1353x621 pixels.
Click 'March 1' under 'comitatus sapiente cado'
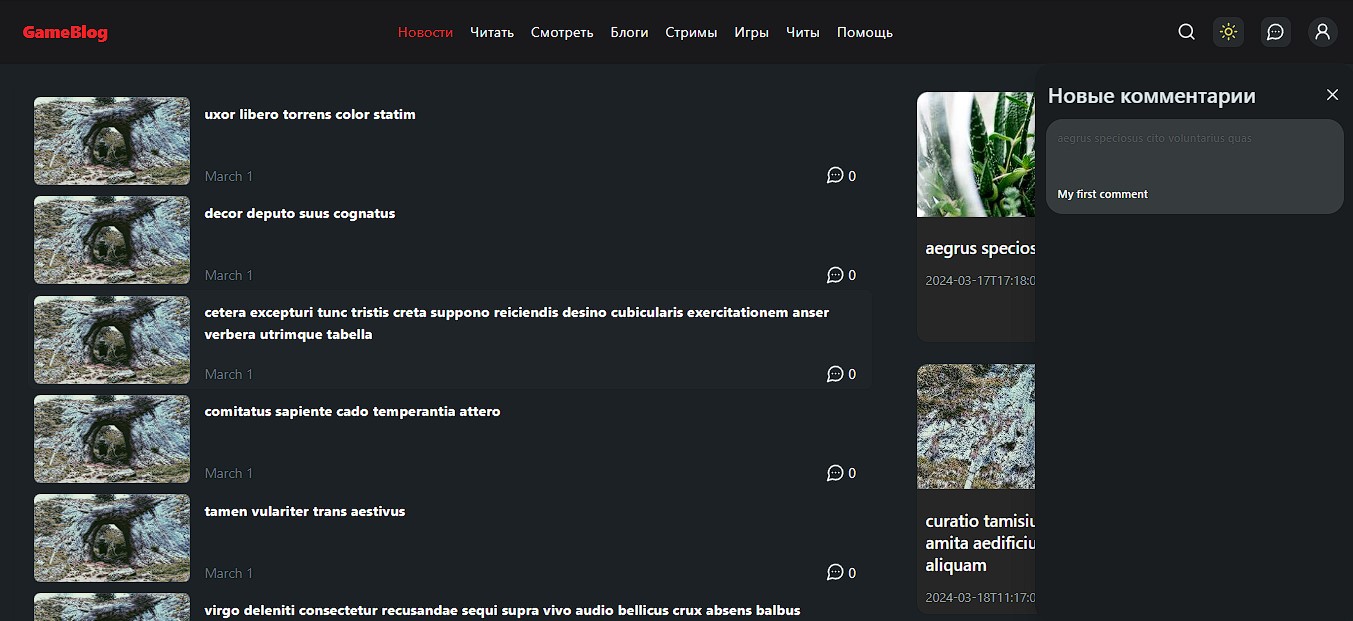229,473
